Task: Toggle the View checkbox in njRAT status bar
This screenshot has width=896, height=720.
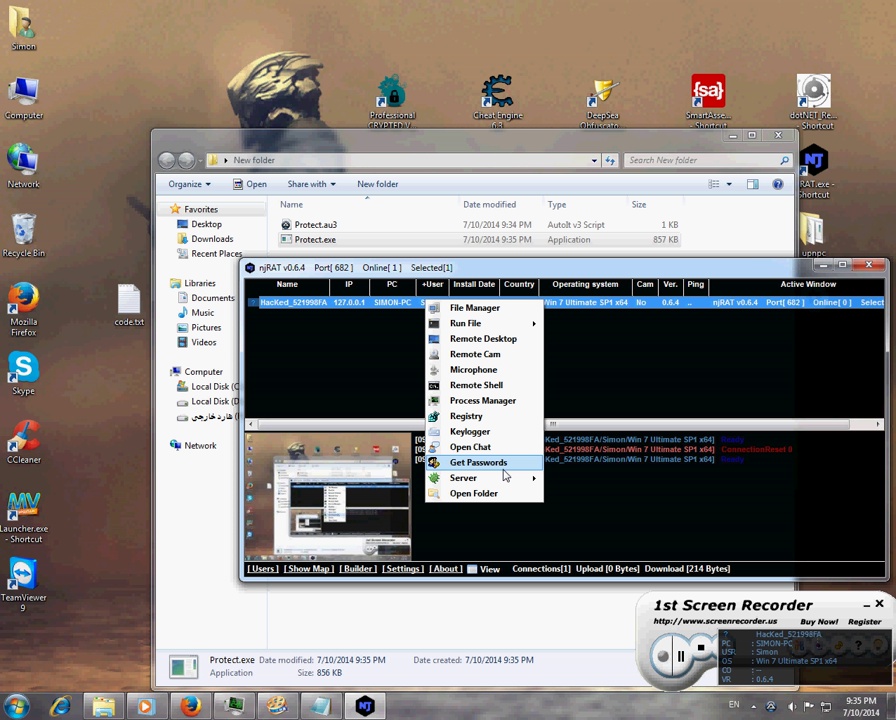Action: [473, 569]
